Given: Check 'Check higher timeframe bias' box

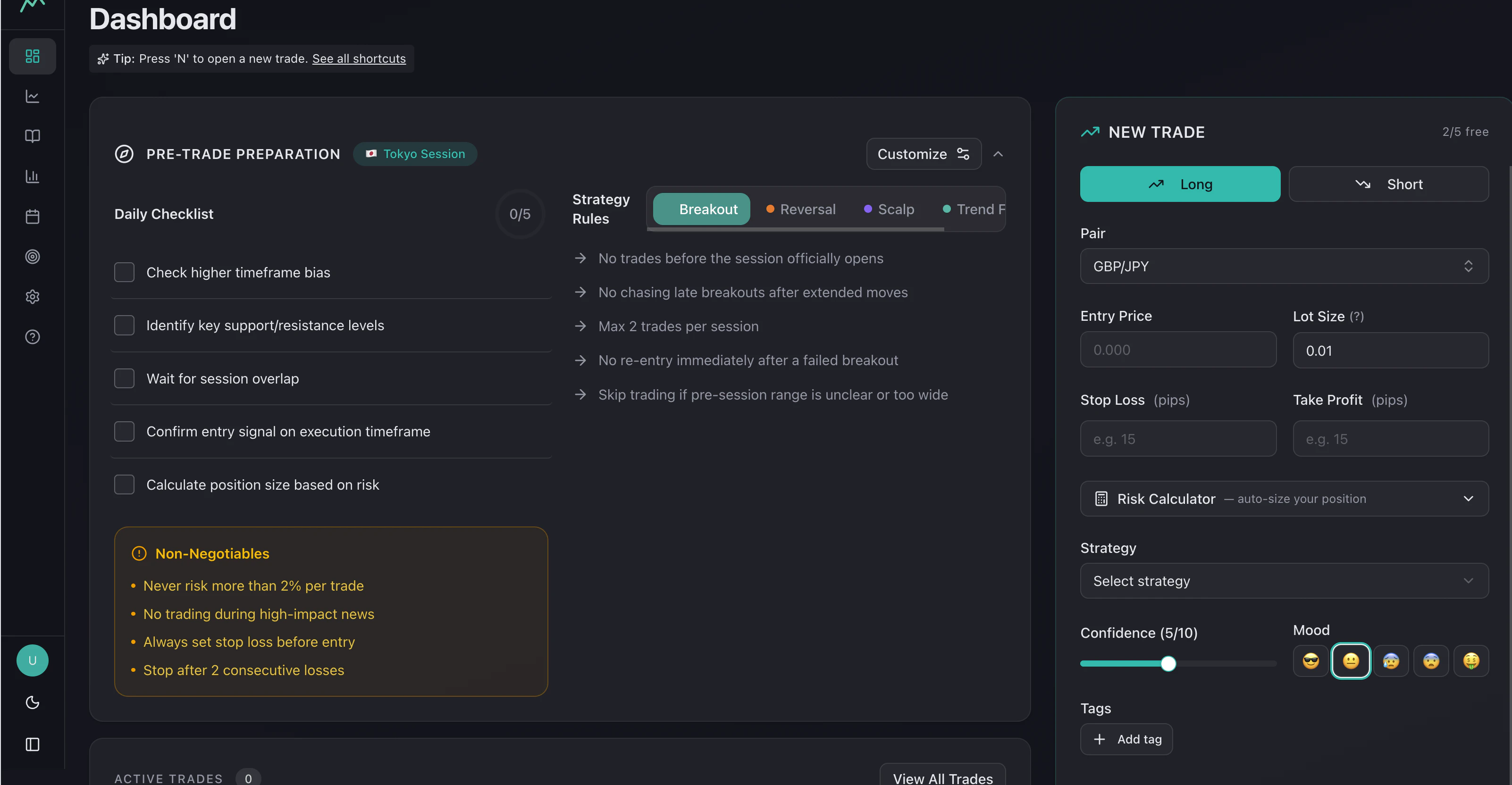Looking at the screenshot, I should (x=124, y=272).
